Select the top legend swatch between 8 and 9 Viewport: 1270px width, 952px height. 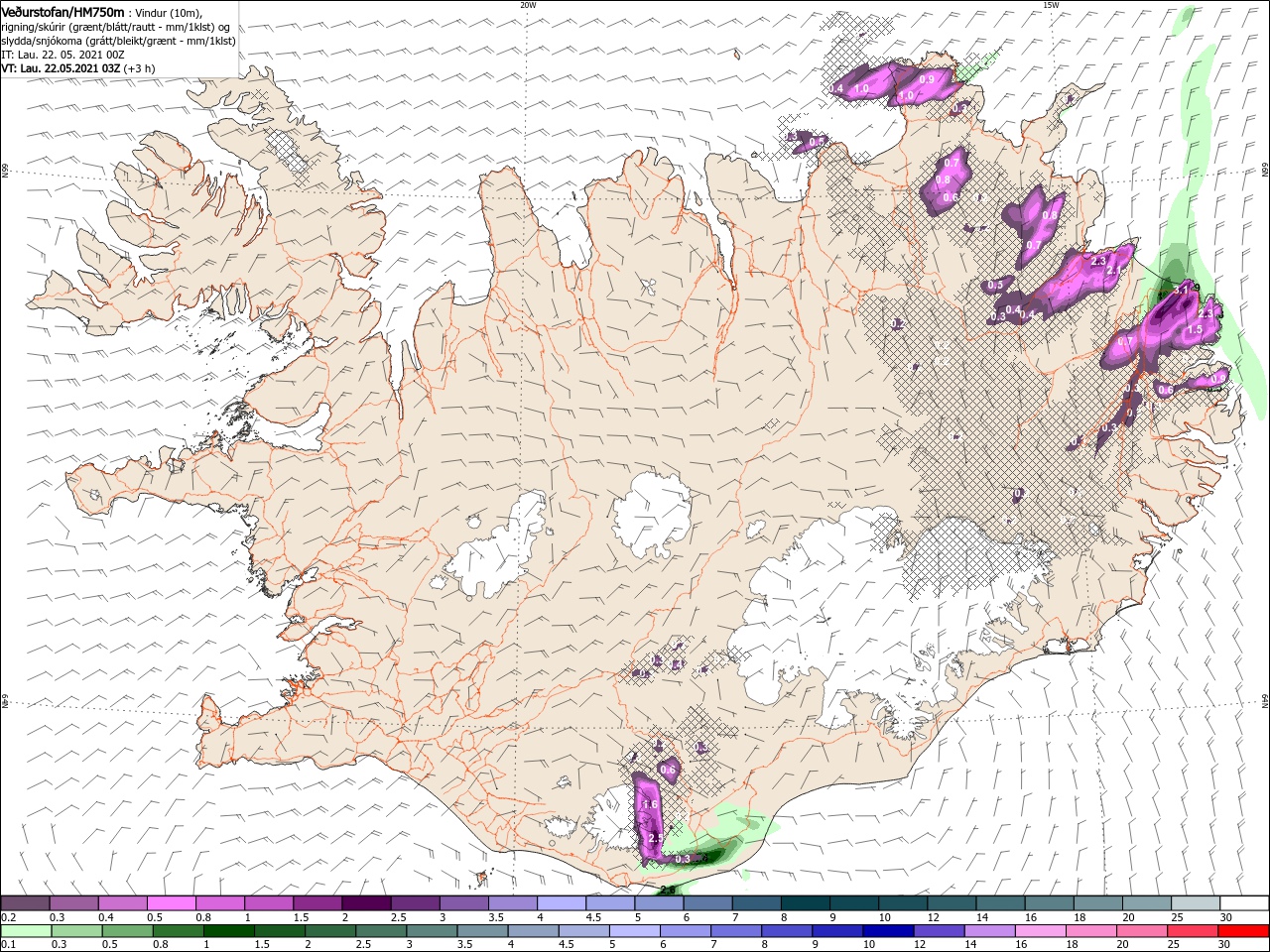(x=807, y=903)
